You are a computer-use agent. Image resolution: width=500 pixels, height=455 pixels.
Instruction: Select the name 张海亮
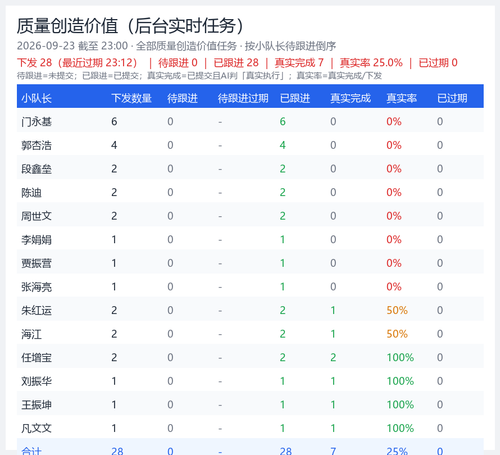(36, 287)
